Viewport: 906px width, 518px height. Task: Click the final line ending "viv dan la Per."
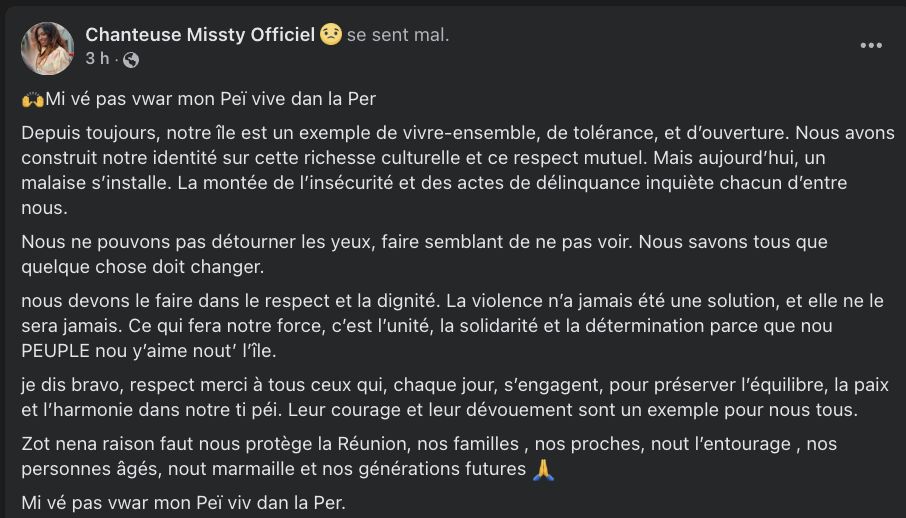click(x=183, y=502)
